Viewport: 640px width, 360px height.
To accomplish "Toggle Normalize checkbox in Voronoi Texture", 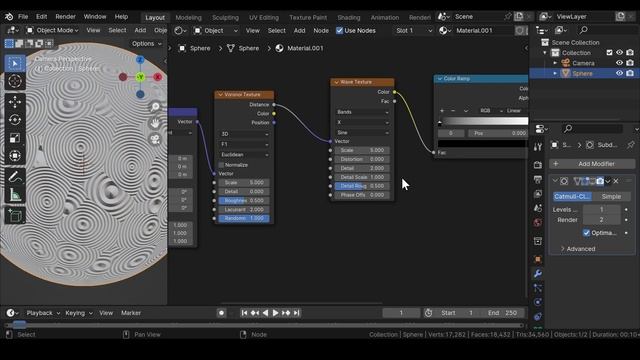I will coord(221,165).
